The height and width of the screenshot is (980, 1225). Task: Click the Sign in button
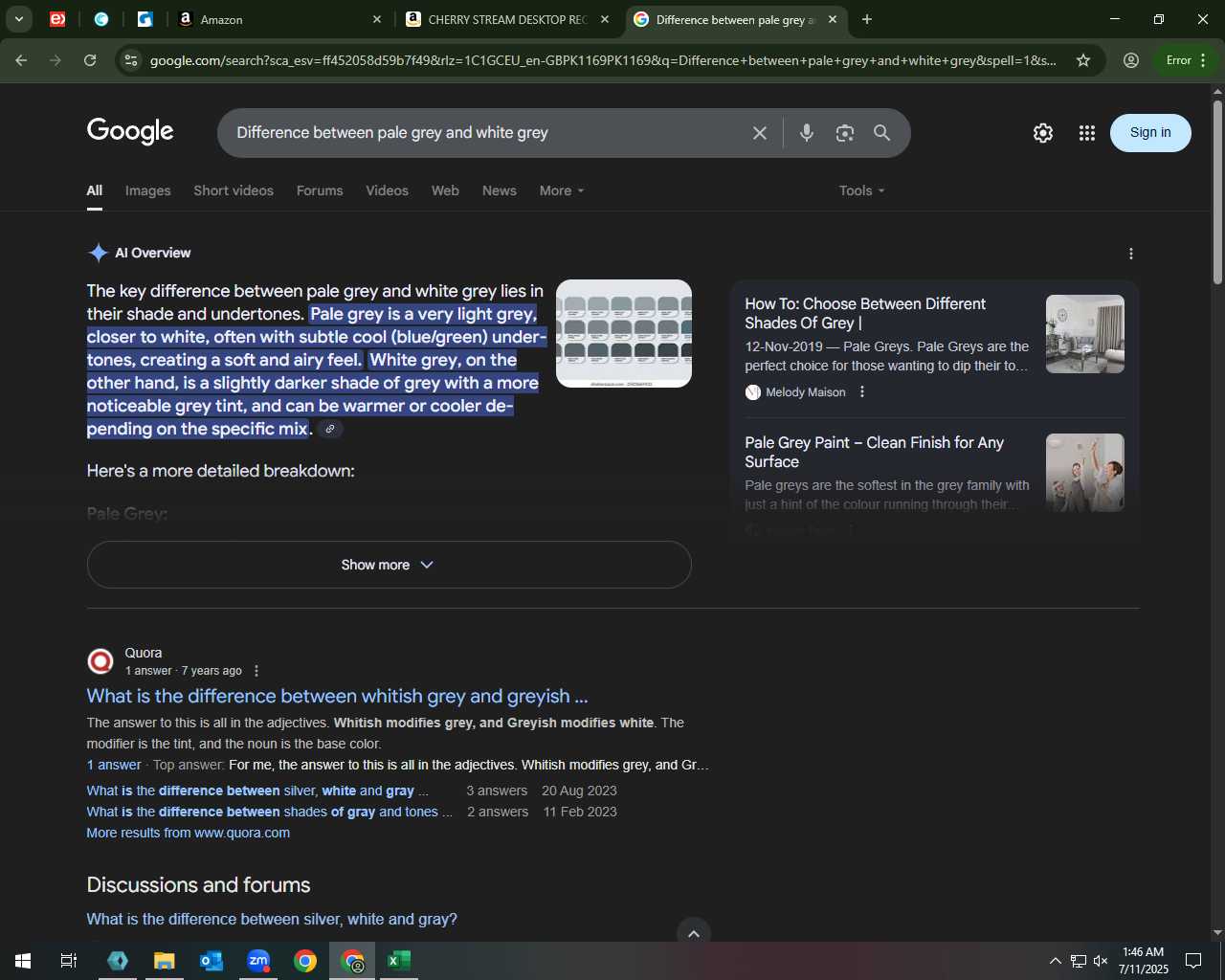click(1150, 133)
